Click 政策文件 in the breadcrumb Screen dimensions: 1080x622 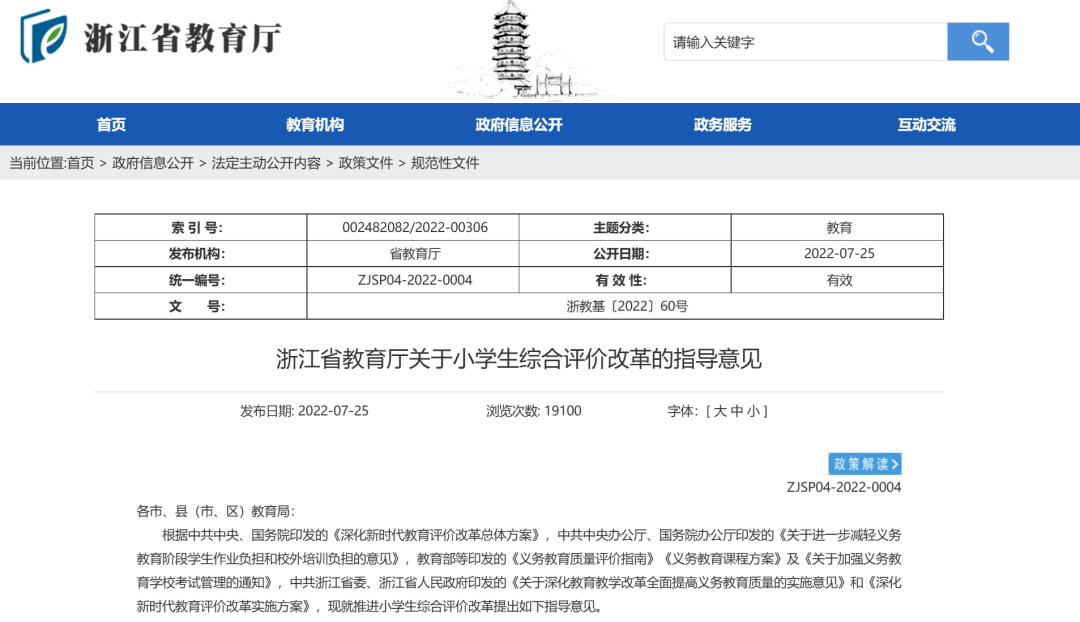pyautogui.click(x=366, y=163)
